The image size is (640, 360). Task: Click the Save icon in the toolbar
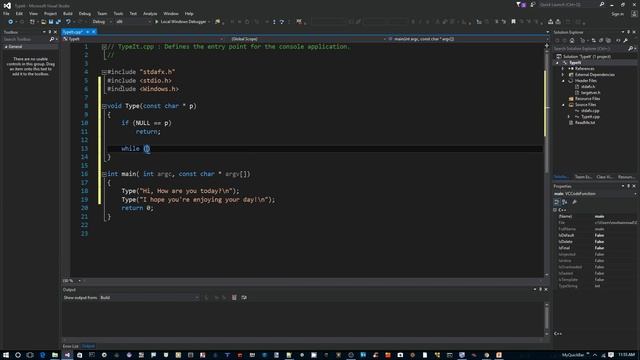[x=51, y=22]
